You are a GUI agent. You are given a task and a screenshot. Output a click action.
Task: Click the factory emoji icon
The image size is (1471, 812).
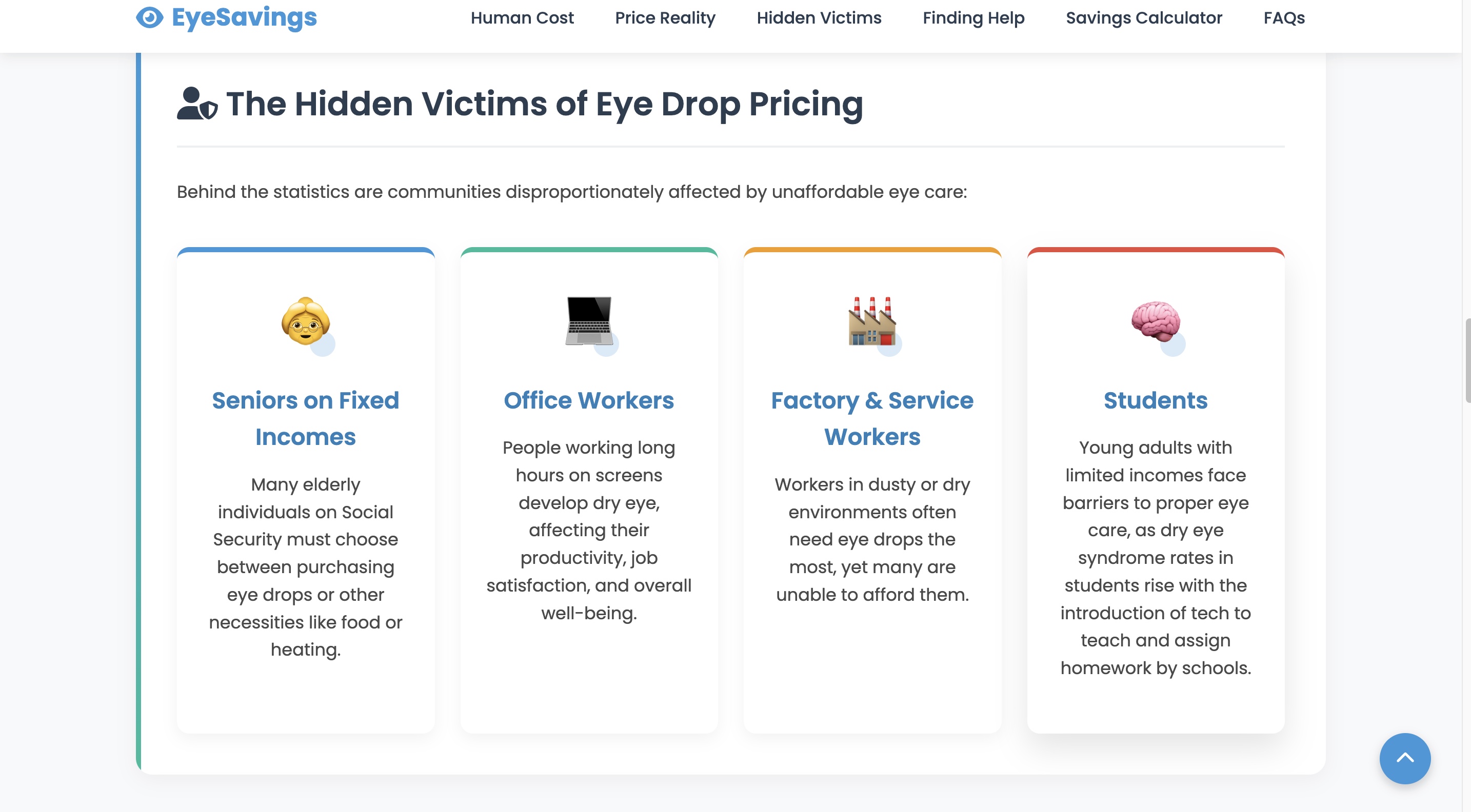coord(872,321)
